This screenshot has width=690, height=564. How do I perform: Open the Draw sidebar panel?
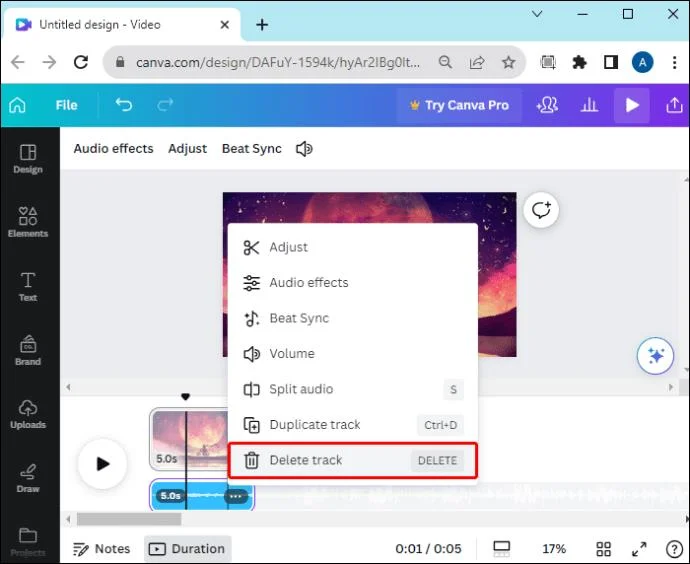(28, 478)
